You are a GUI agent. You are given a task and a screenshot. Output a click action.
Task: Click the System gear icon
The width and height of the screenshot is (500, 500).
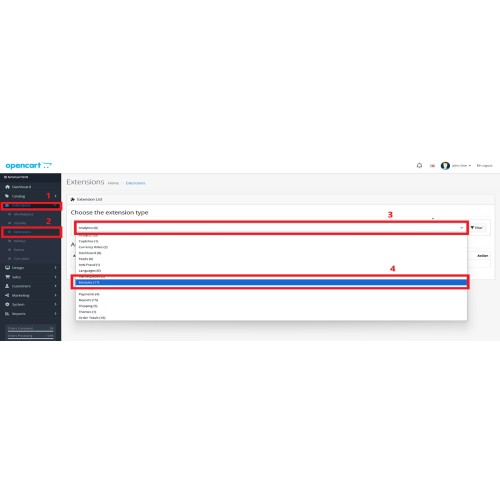point(7,304)
